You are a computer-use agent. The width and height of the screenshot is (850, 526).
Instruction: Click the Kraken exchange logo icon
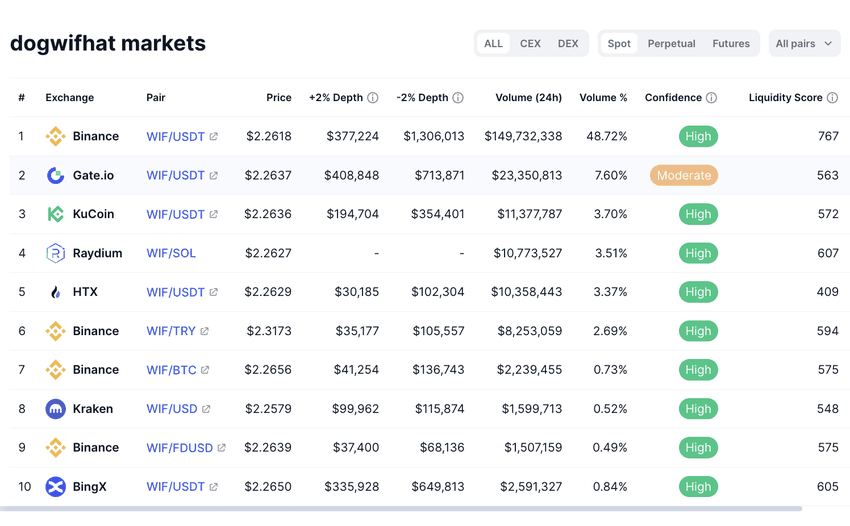(x=56, y=409)
